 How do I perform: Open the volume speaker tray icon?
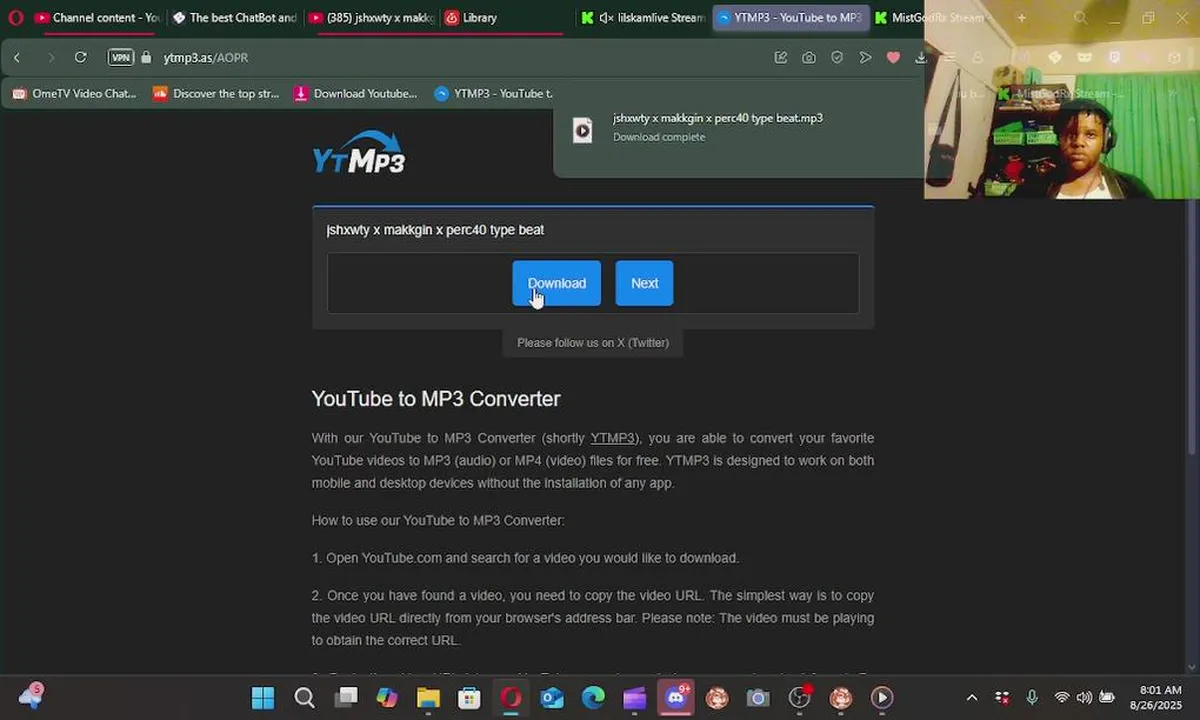pyautogui.click(x=1084, y=698)
